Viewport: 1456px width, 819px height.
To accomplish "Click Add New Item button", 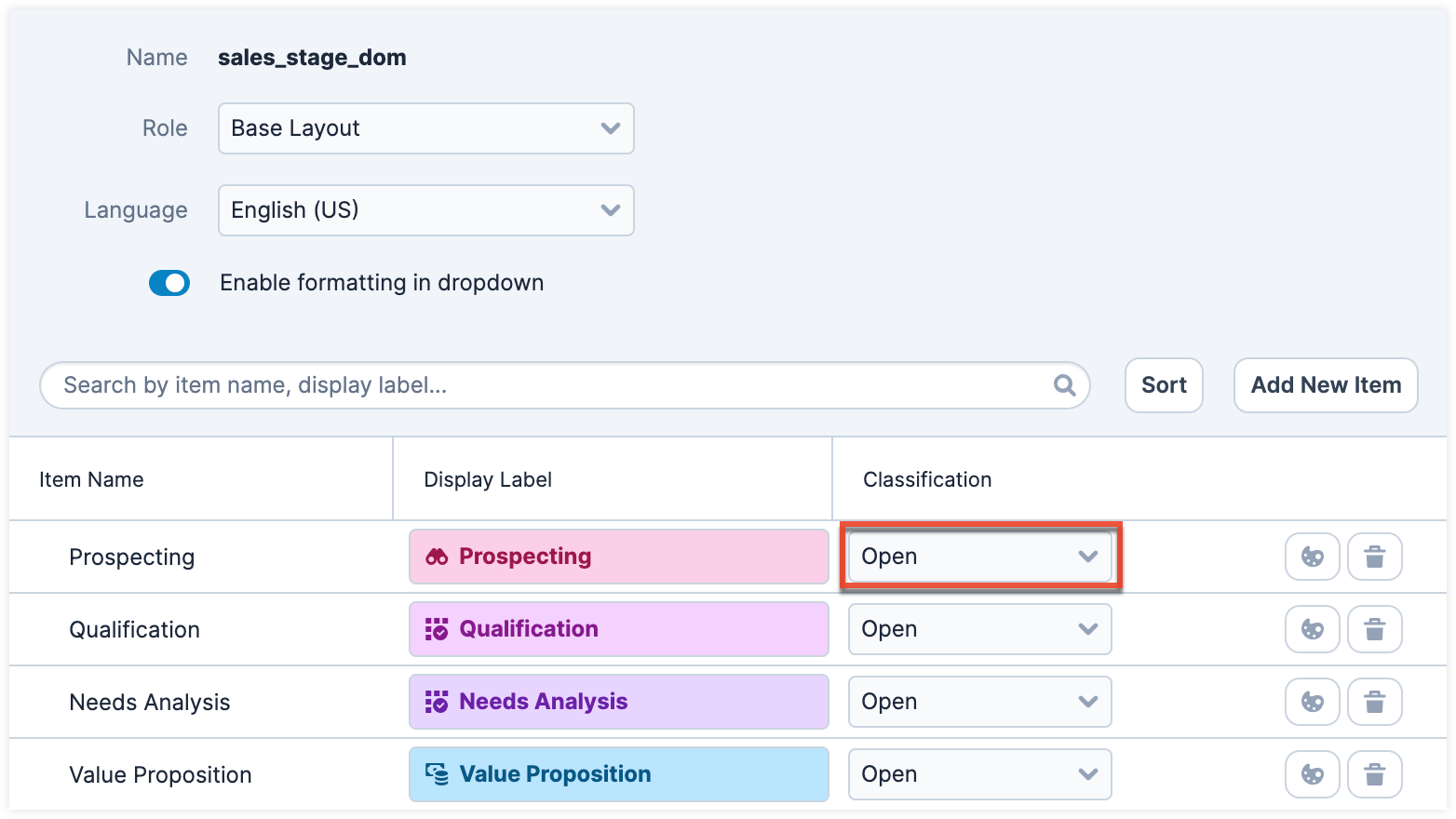I will [1325, 385].
